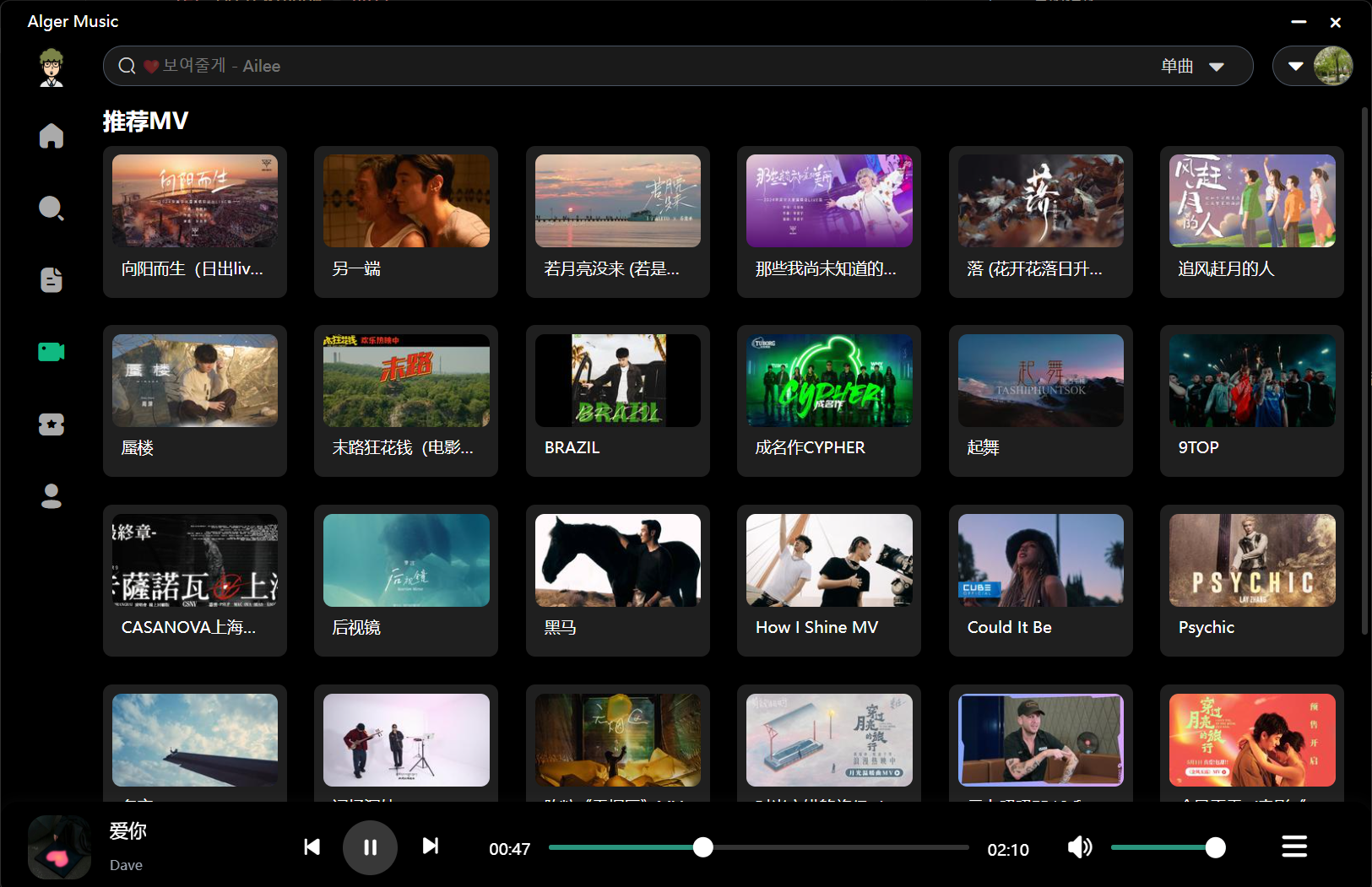
Task: Open the user profile sidebar icon
Action: (x=52, y=496)
